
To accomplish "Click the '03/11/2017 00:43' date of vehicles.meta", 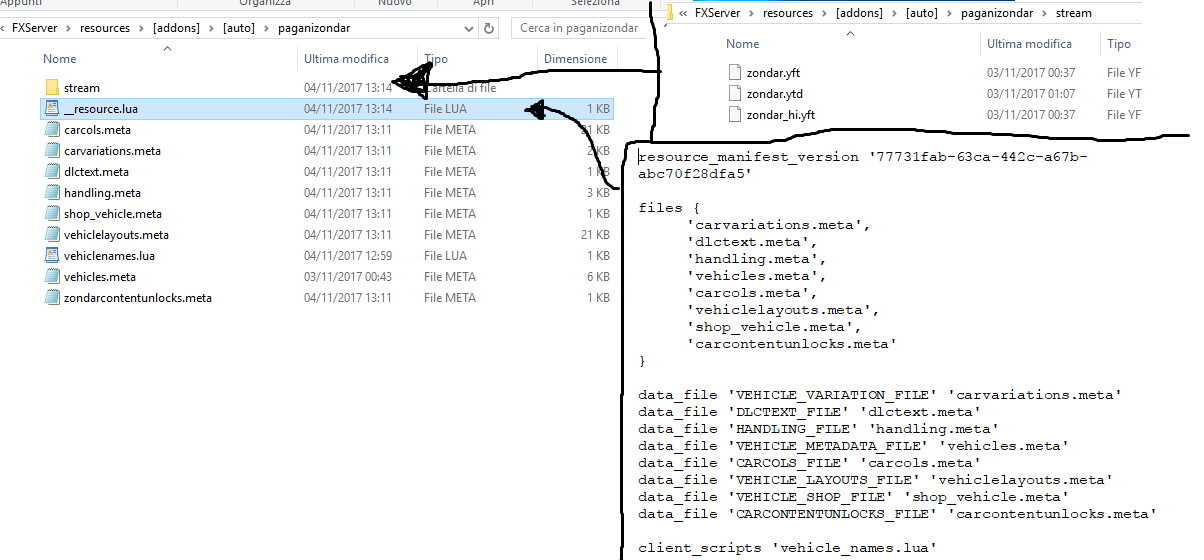I will pyautogui.click(x=348, y=277).
